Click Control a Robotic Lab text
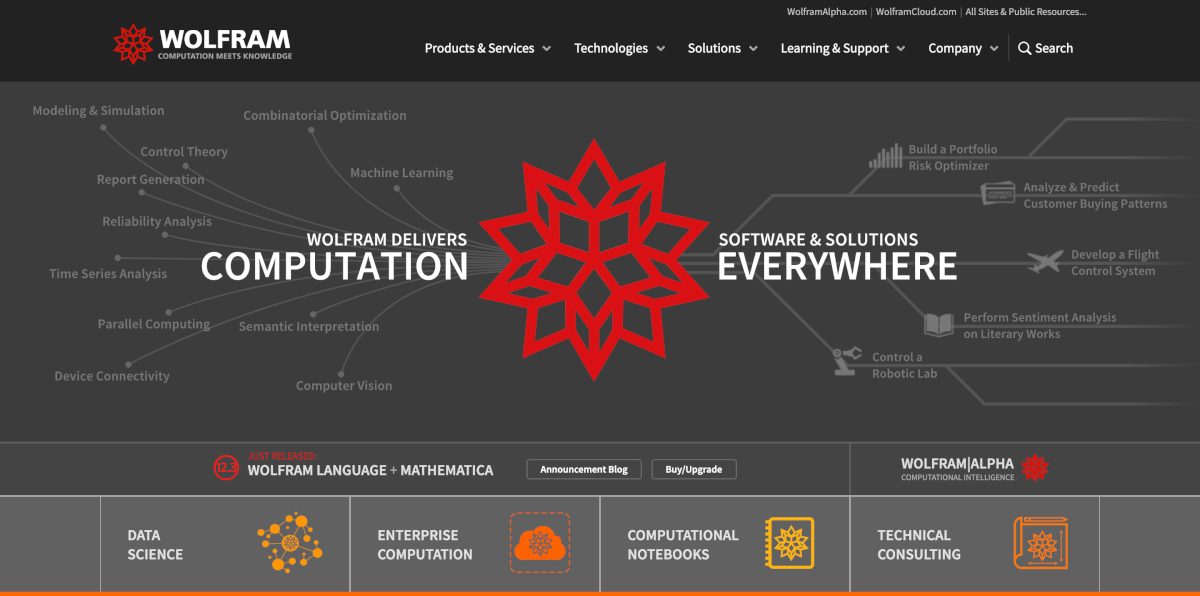The height and width of the screenshot is (596, 1200). 904,365
